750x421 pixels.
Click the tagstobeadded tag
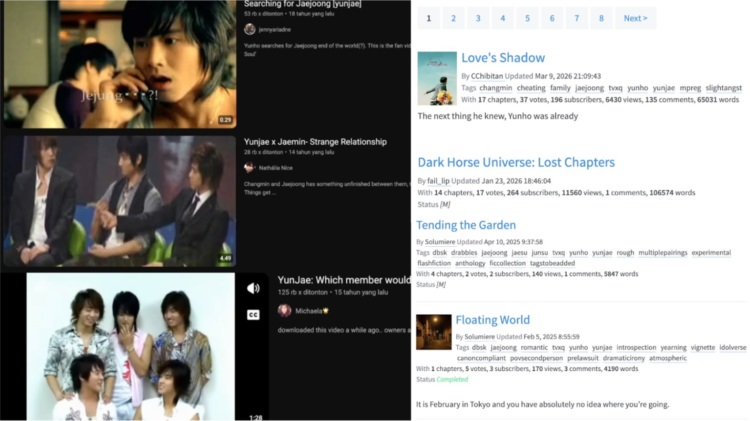click(552, 263)
